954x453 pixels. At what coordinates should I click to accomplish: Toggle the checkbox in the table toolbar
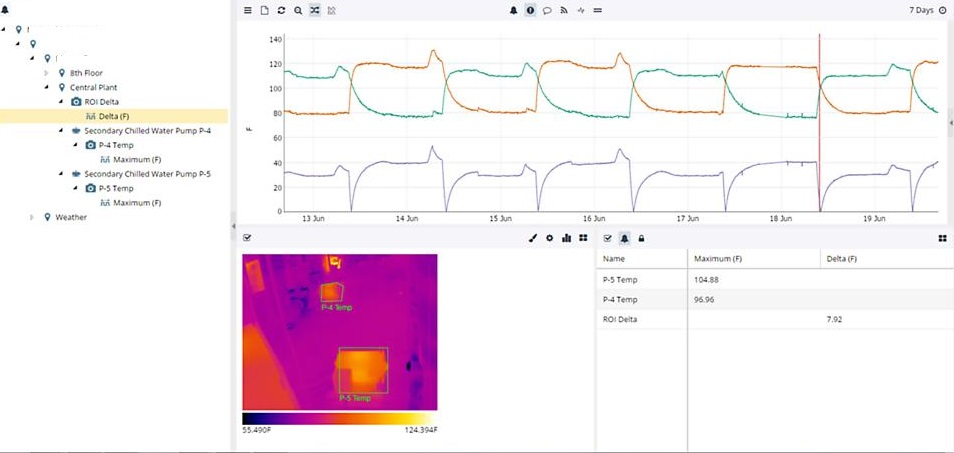pyautogui.click(x=607, y=238)
